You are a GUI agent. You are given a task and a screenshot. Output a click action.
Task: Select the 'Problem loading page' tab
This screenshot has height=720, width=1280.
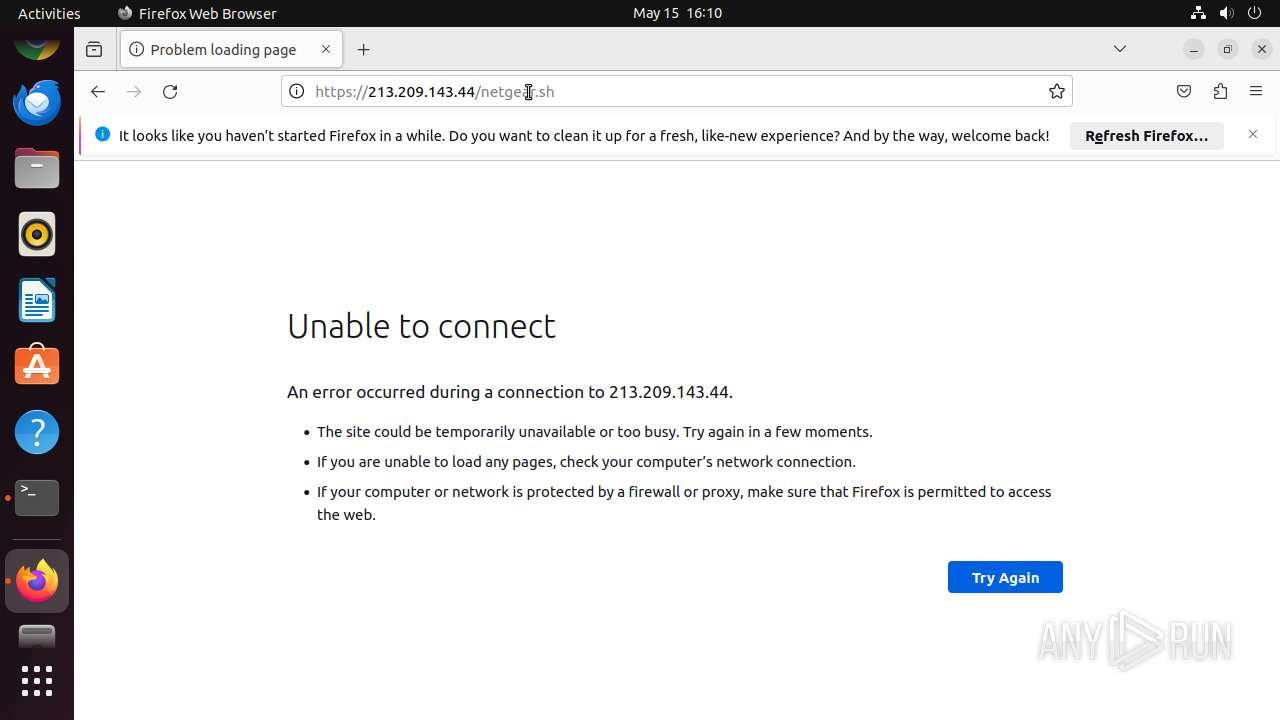tap(231, 49)
